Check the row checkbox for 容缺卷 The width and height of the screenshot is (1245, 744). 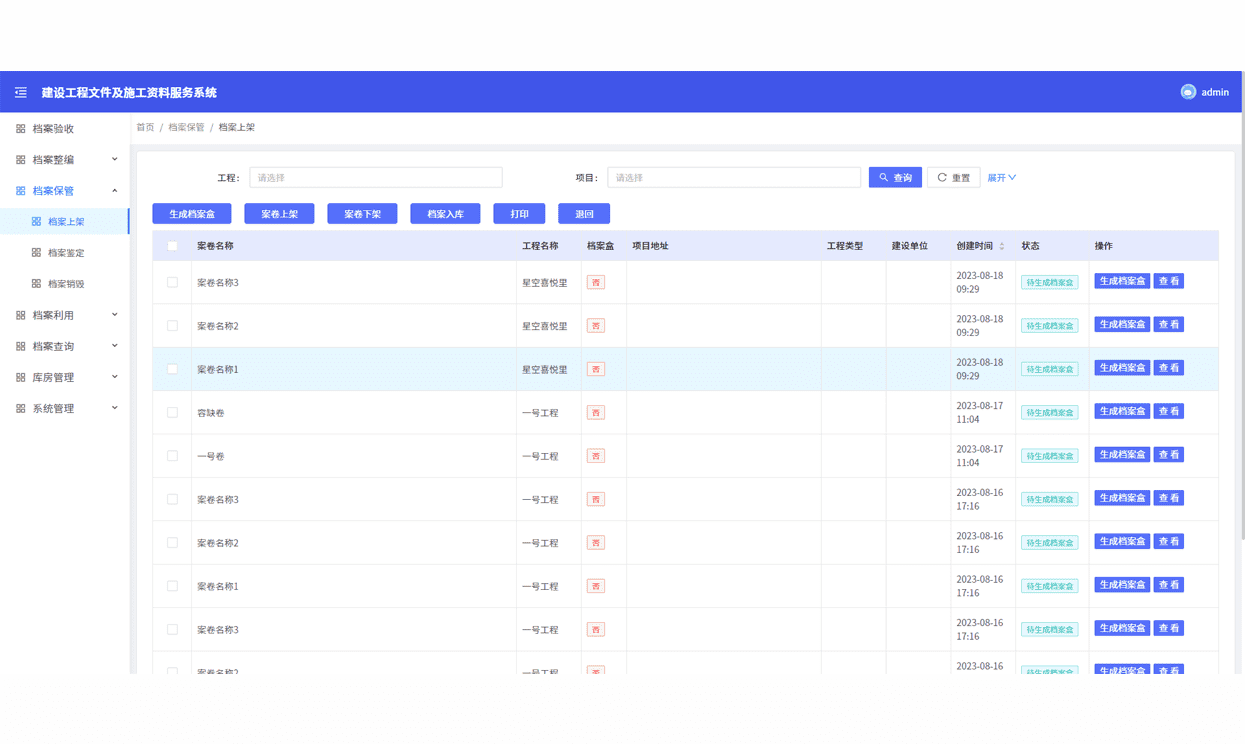[172, 412]
